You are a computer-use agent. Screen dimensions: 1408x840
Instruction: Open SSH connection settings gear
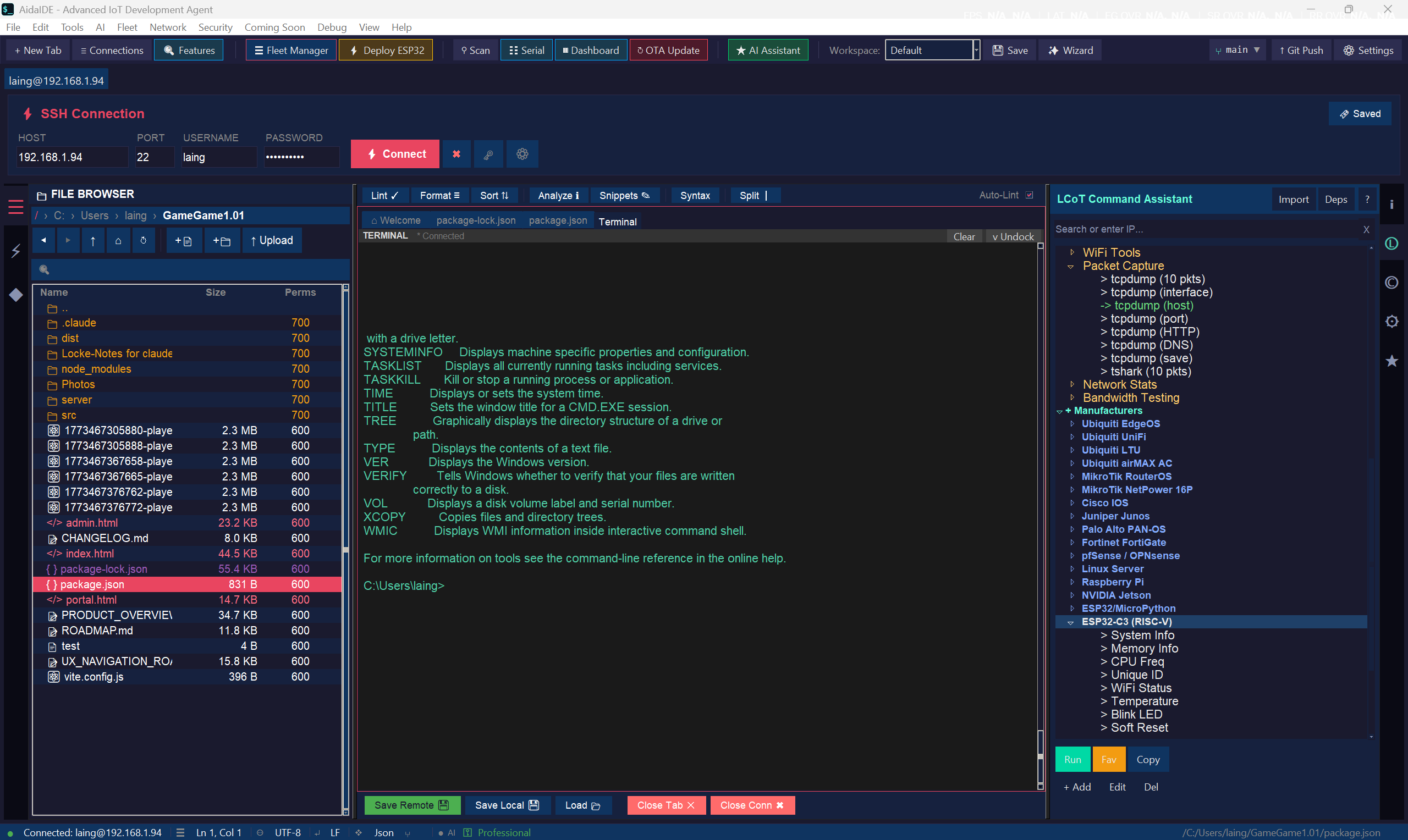pyautogui.click(x=522, y=154)
